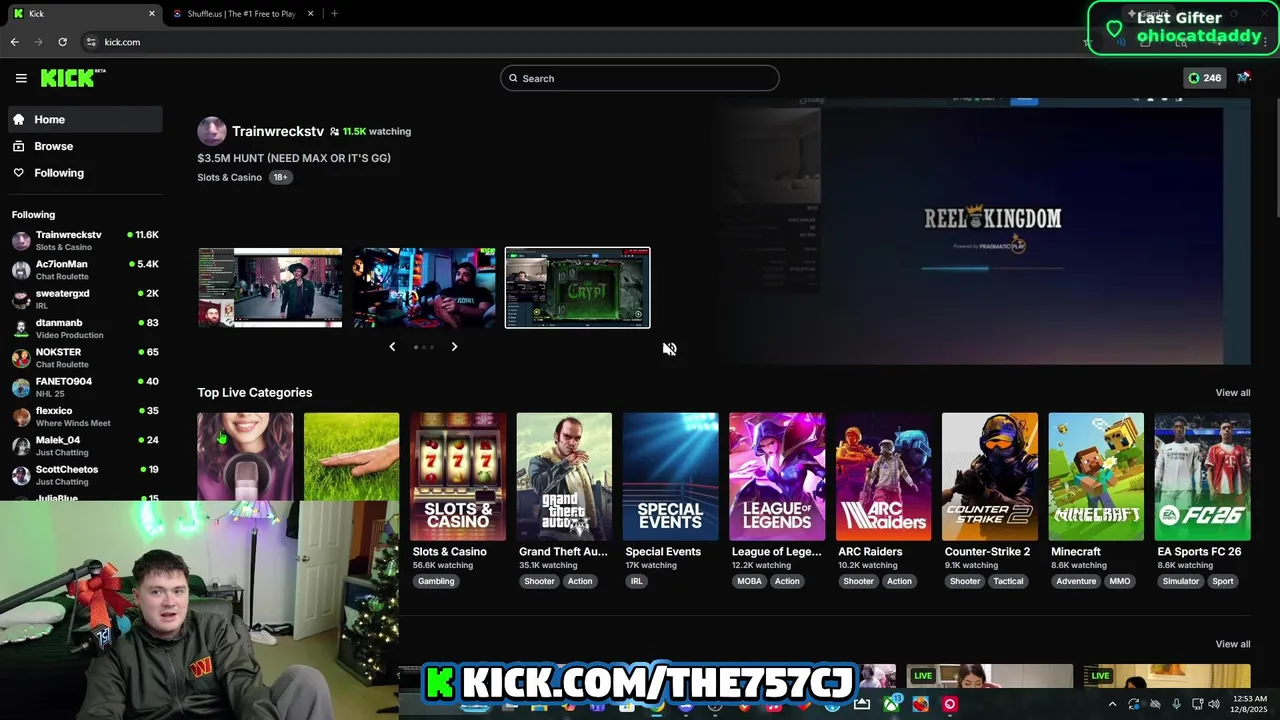Click the Simulator tag
Viewport: 1280px width, 720px height.
point(1180,581)
